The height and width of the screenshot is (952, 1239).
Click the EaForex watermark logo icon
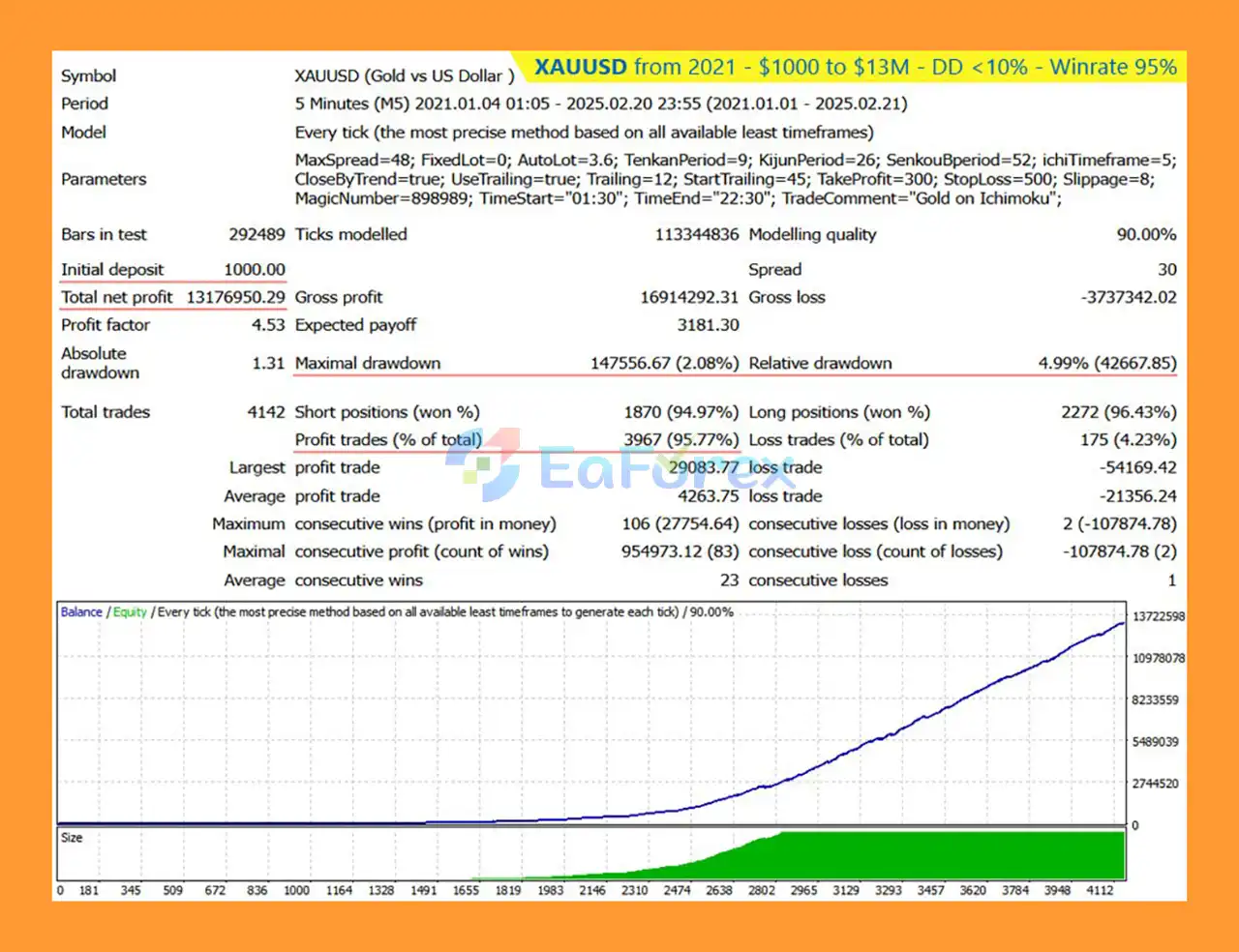[483, 465]
